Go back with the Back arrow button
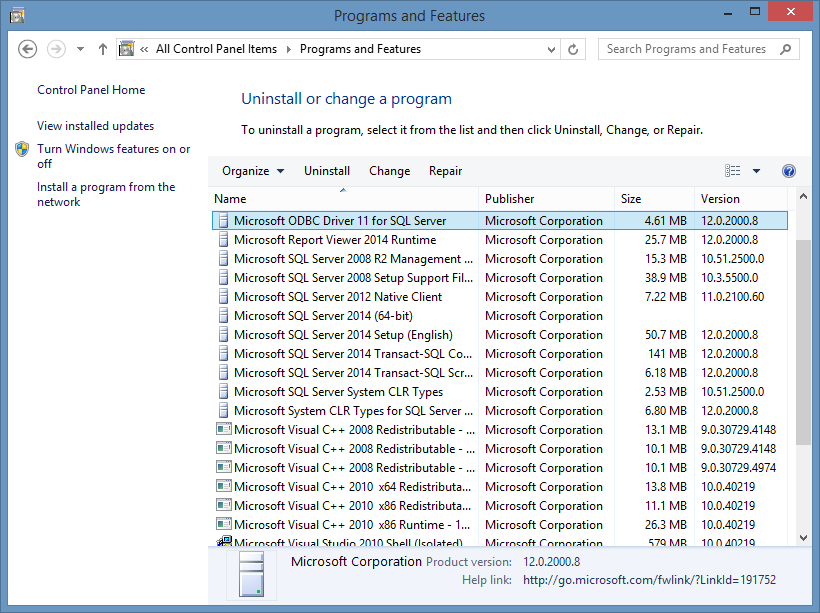The image size is (820, 613). [x=27, y=49]
